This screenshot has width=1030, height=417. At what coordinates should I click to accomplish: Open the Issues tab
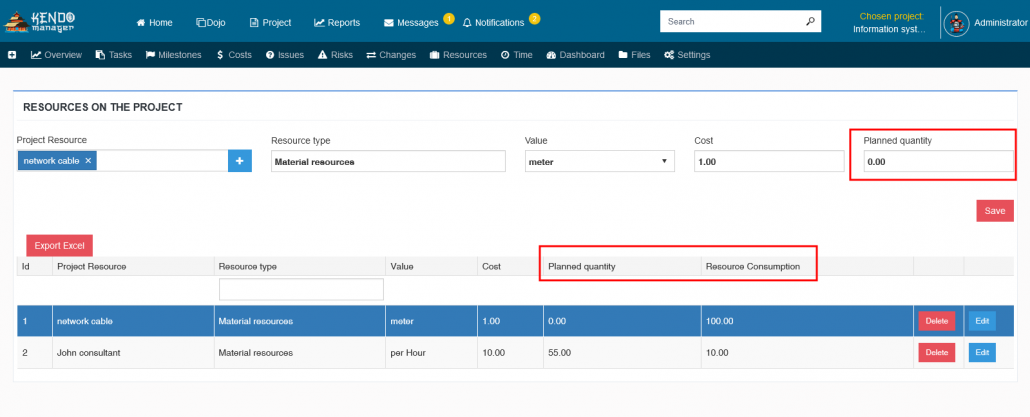(x=285, y=55)
